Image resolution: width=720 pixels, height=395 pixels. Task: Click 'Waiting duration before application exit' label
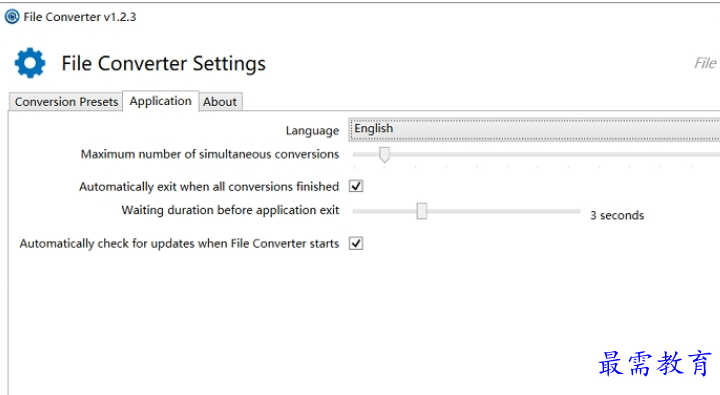pyautogui.click(x=230, y=210)
